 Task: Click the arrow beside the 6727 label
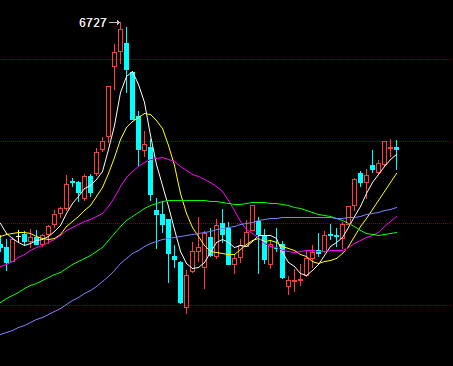tap(114, 23)
